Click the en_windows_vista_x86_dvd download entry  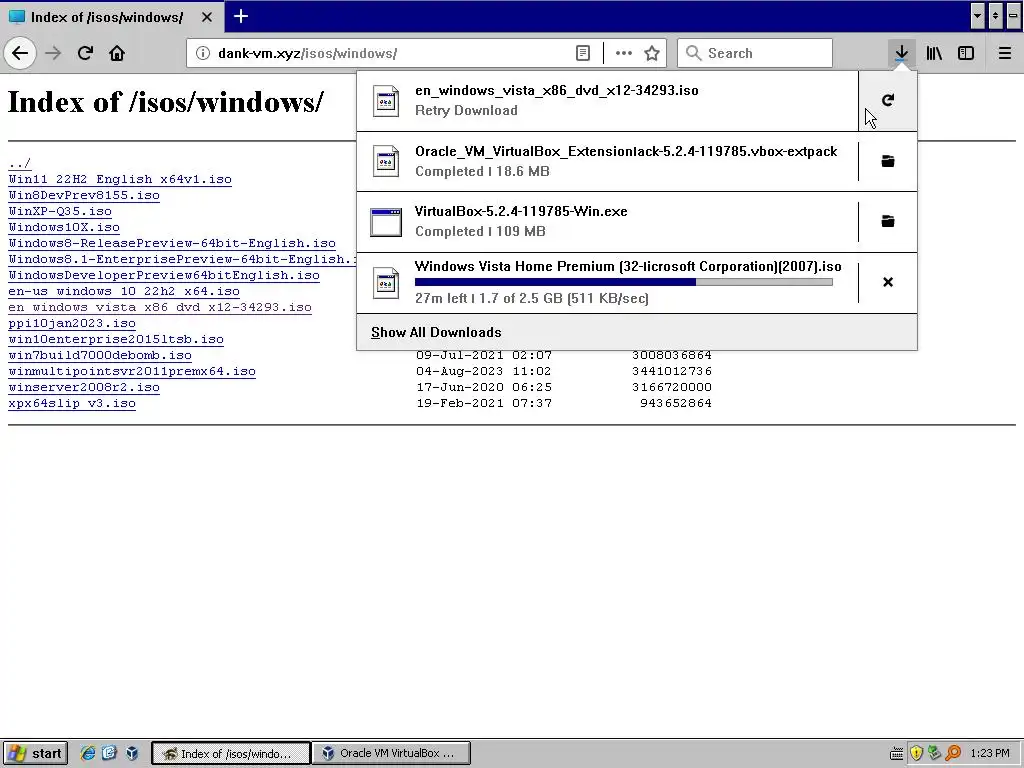coord(607,101)
